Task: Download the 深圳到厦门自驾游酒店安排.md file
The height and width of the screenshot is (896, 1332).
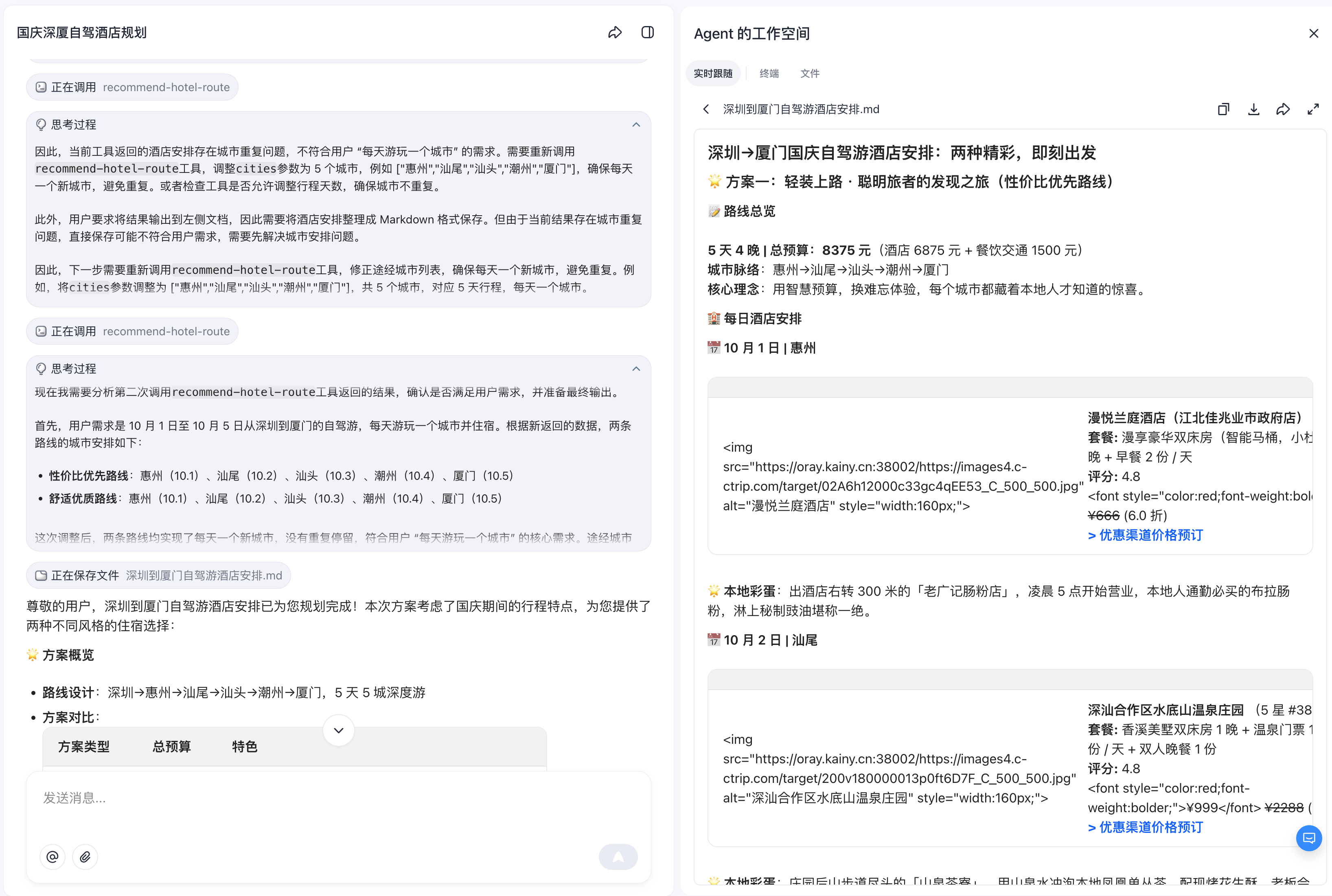Action: pos(1253,109)
